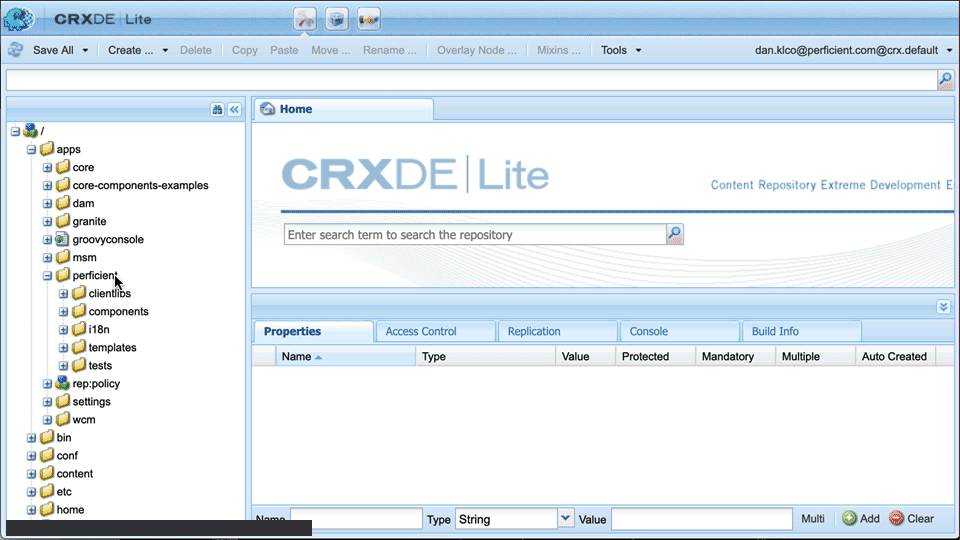Screen dimensions: 960x540
Task: Click the binoculars find icon in tree panel
Action: [x=217, y=110]
